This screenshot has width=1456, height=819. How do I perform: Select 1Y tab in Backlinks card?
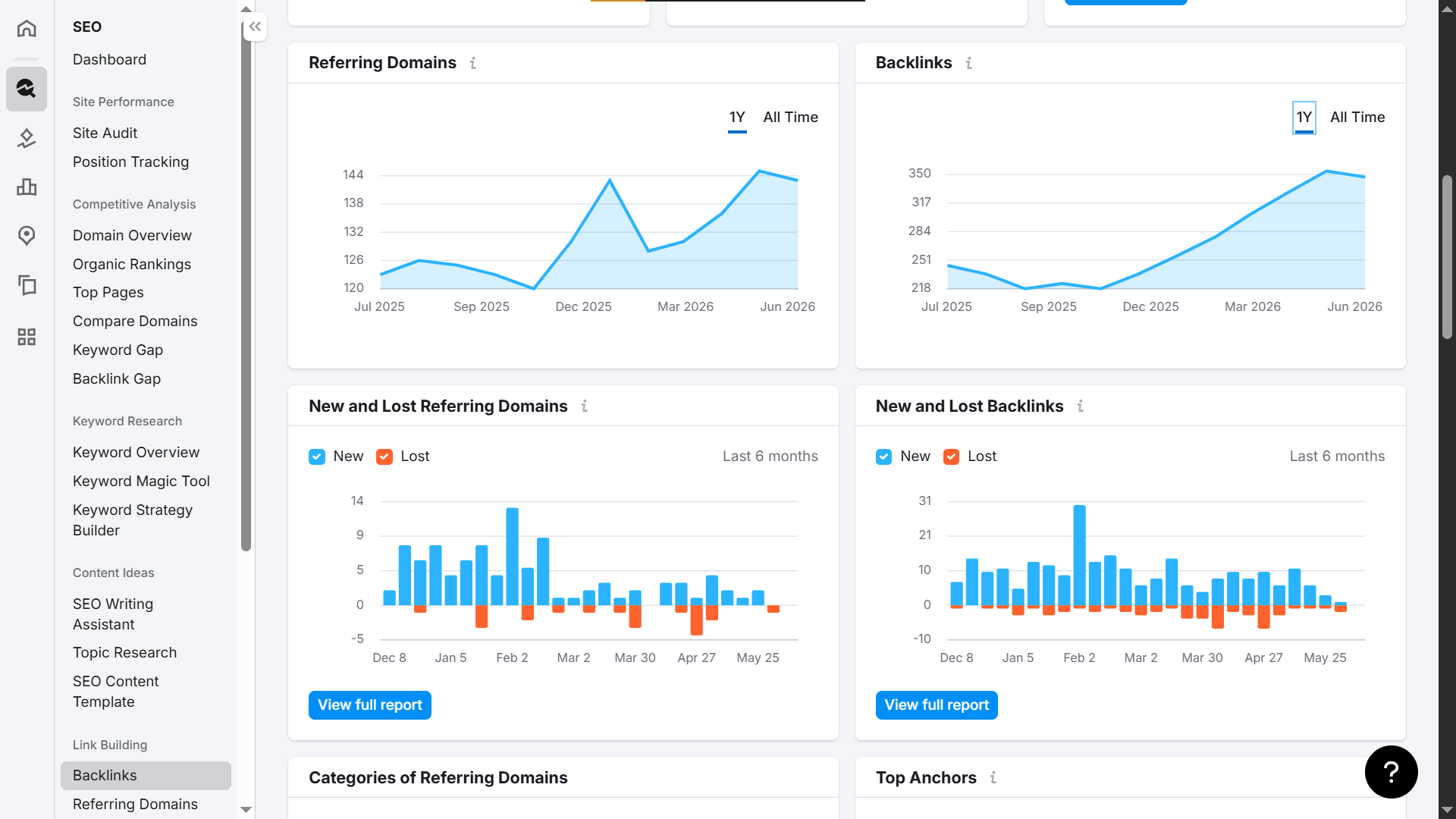1304,118
